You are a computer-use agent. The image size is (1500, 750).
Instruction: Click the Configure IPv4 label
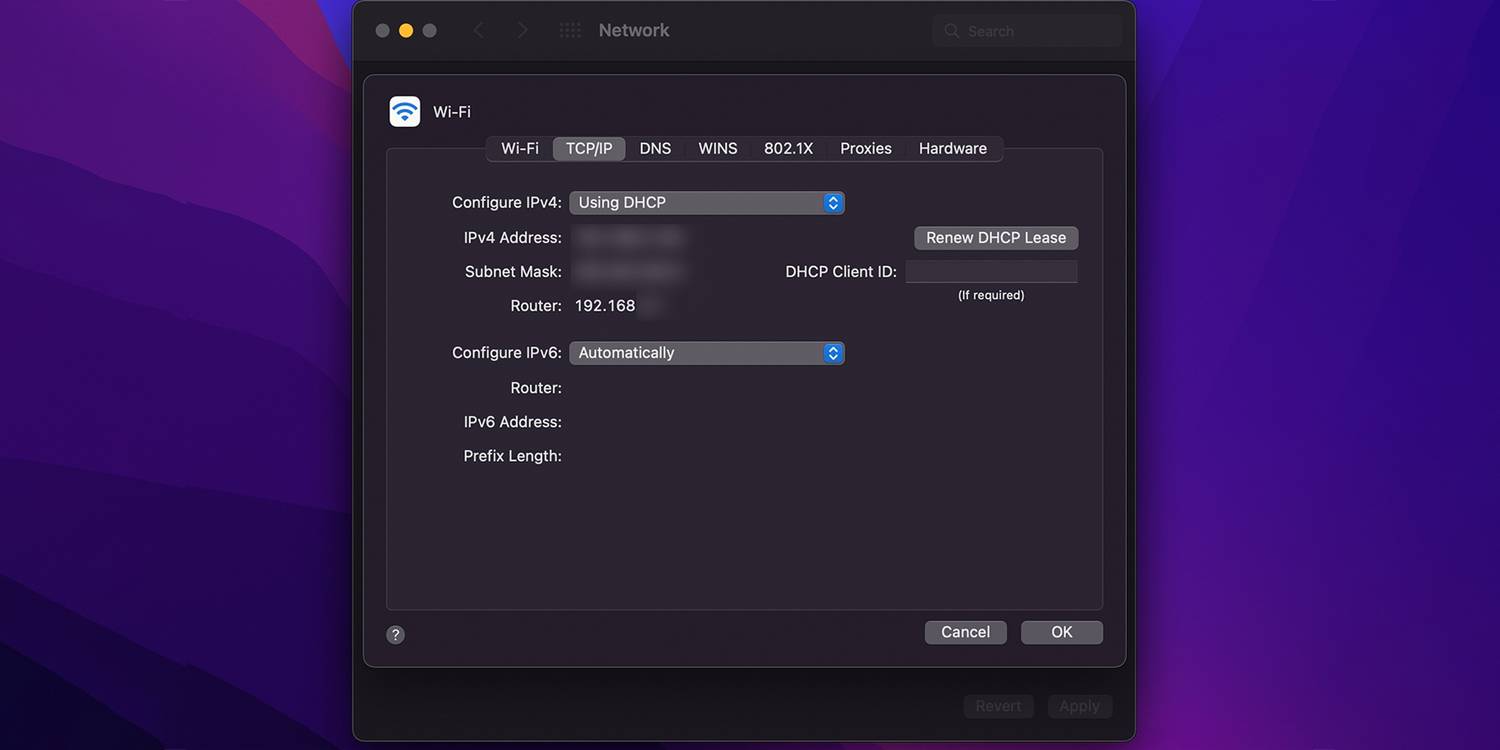507,203
